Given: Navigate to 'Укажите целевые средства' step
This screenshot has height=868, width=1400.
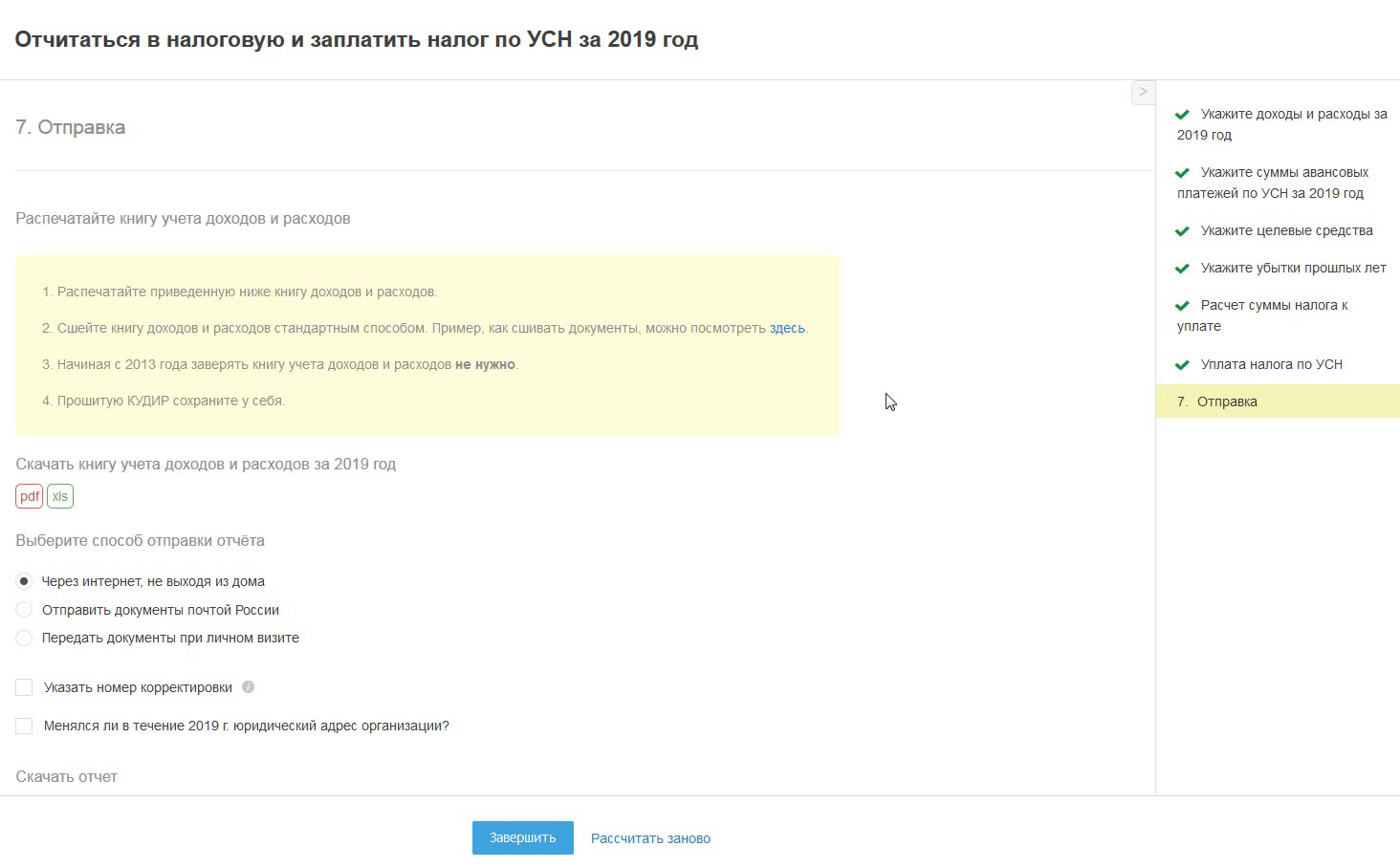Looking at the screenshot, I should (1286, 230).
